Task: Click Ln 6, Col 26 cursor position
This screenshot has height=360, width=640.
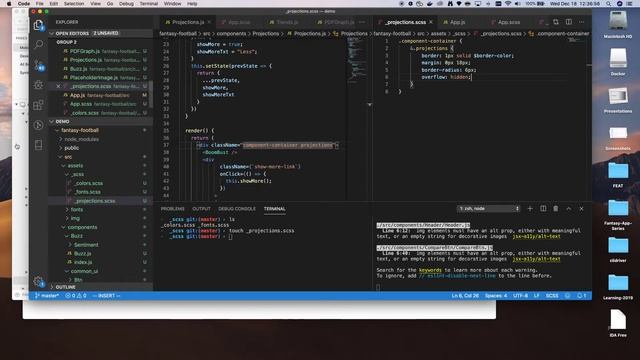Action: tap(465, 296)
